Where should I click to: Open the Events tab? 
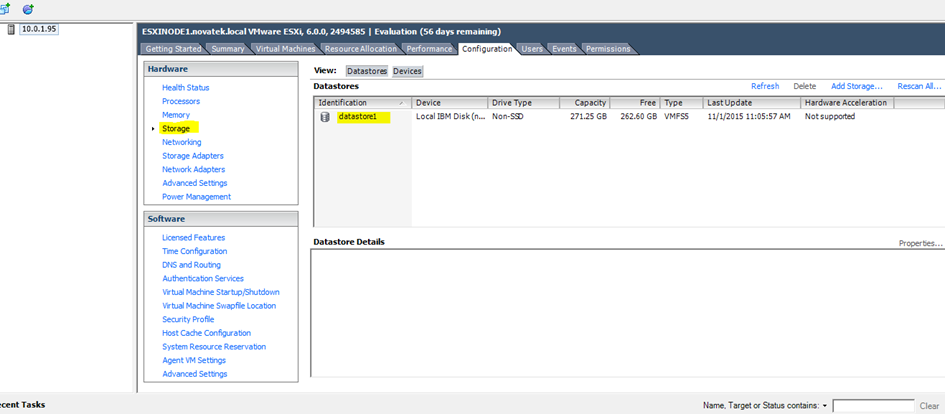coord(565,49)
